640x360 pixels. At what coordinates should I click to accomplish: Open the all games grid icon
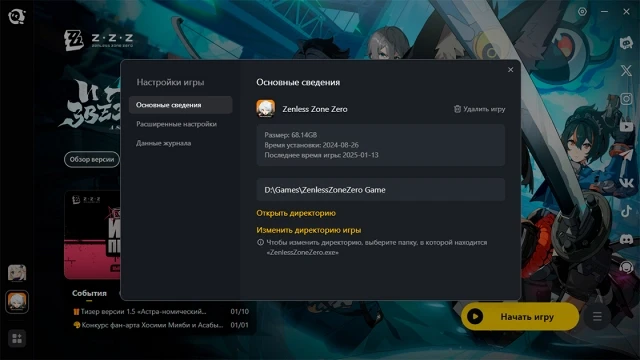17,338
